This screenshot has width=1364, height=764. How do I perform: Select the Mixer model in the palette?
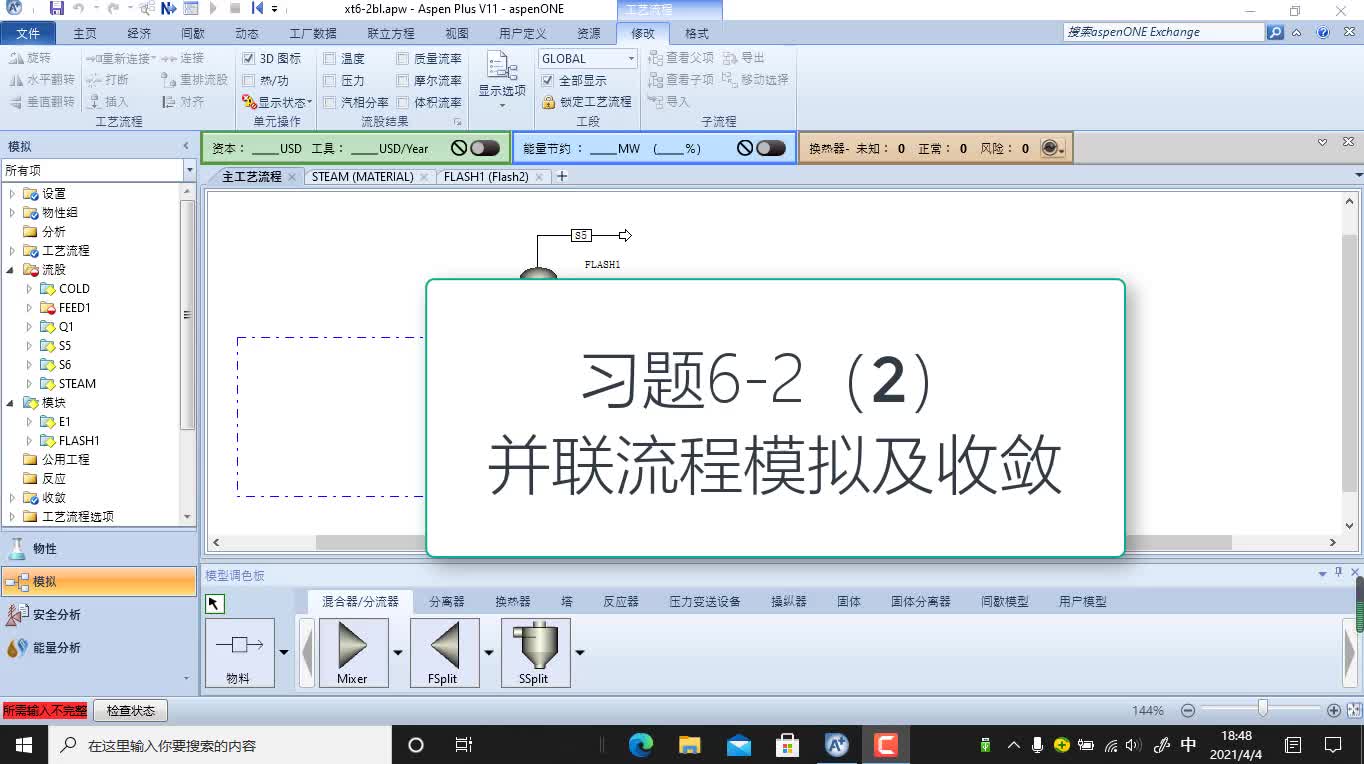[x=354, y=651]
